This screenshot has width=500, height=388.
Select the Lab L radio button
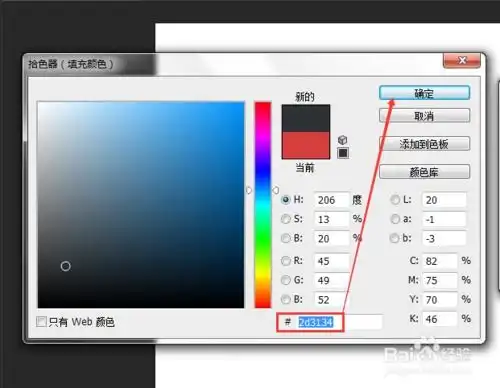[395, 200]
